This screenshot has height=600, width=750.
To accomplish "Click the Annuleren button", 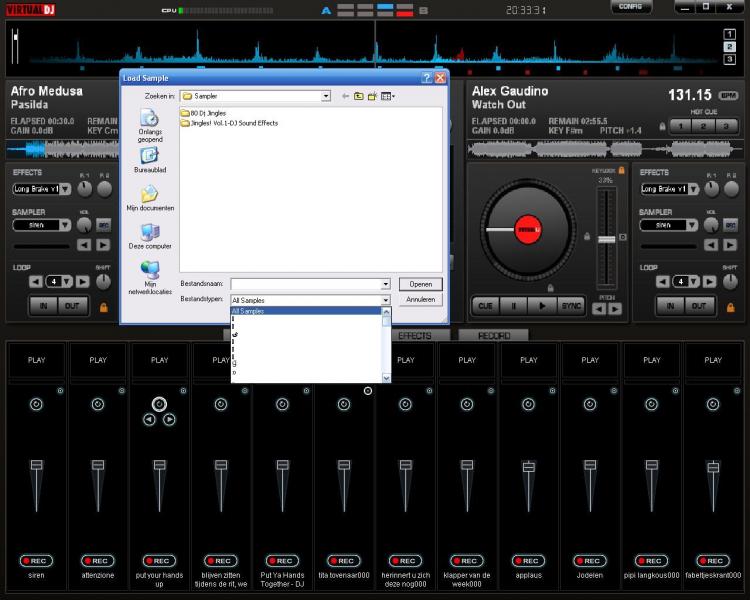I will [420, 300].
